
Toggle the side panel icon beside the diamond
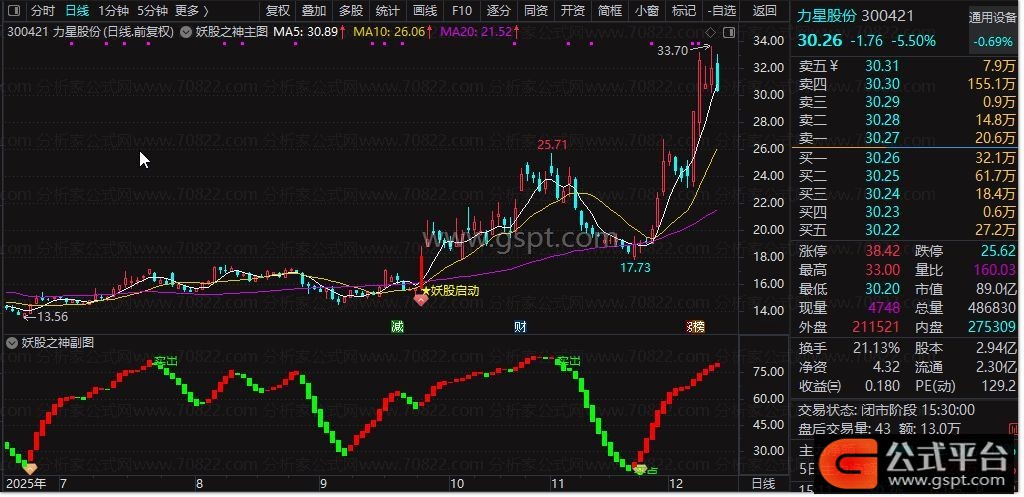click(x=727, y=31)
